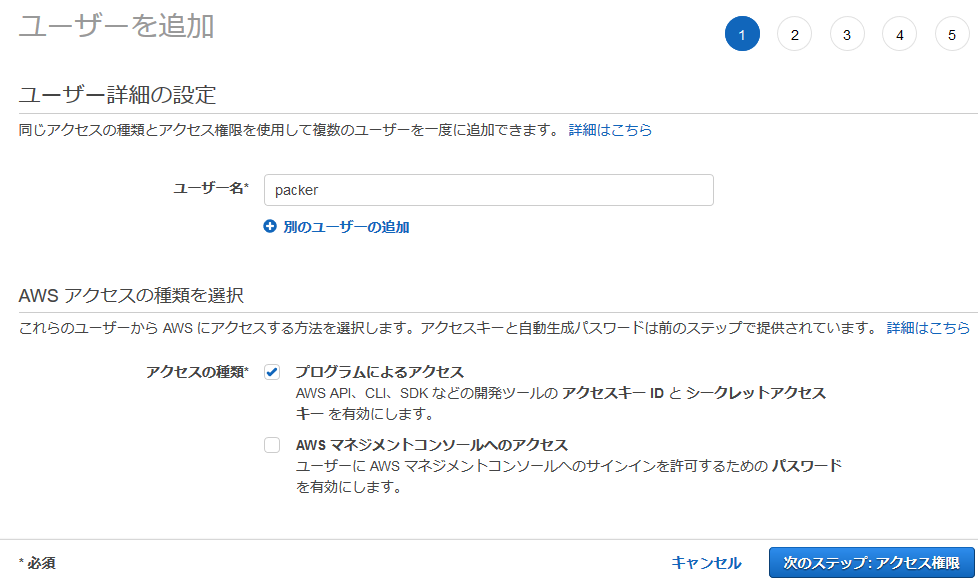This screenshot has width=978, height=581.
Task: Focus the ユーザー名 field containing packer
Action: [x=488, y=190]
